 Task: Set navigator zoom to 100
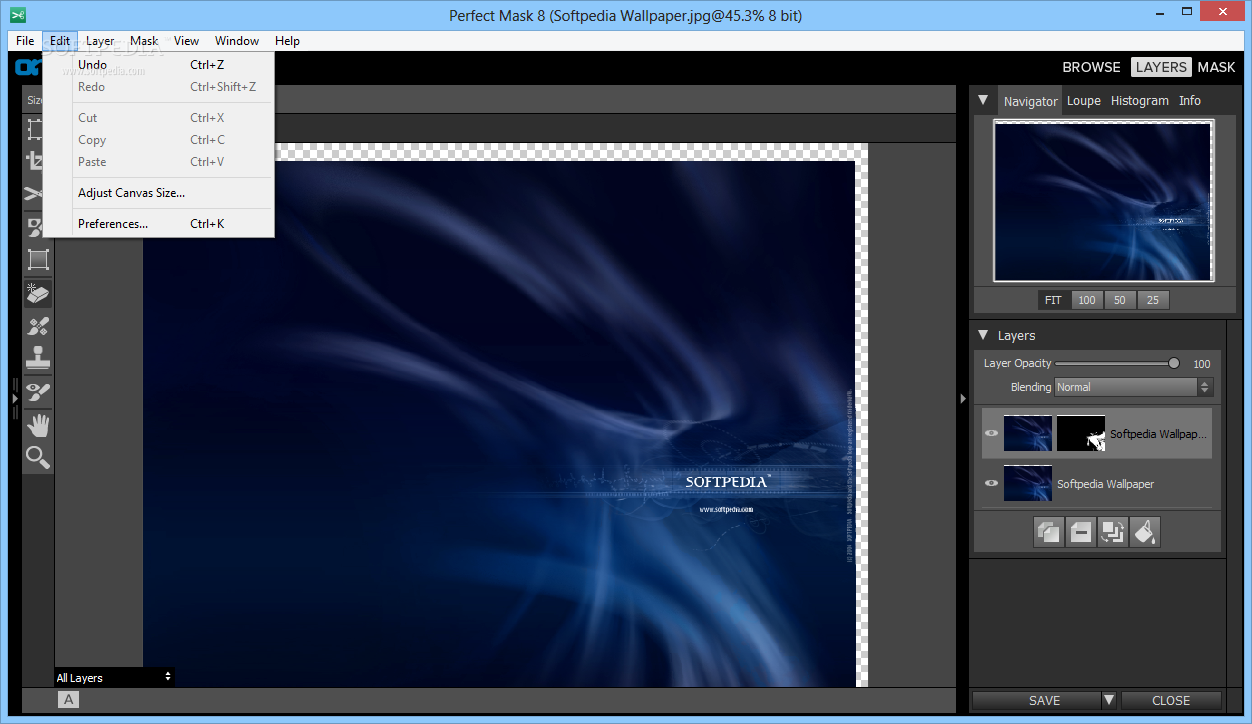pyautogui.click(x=1087, y=300)
